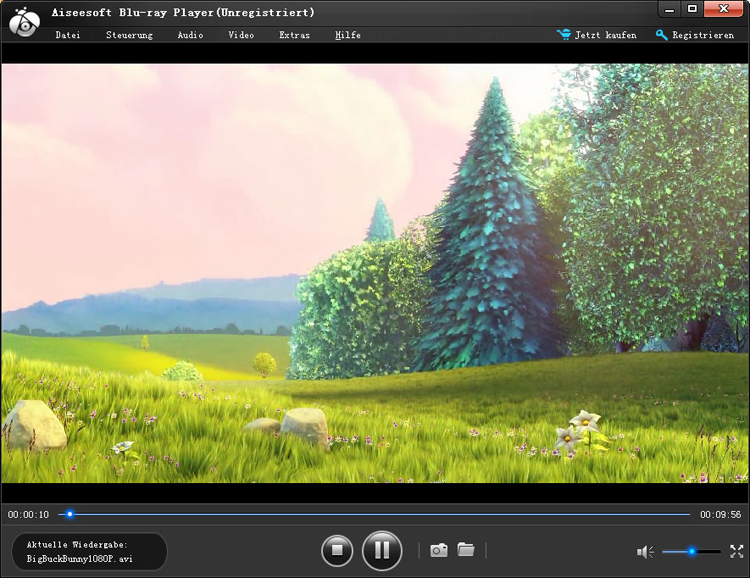Open the Steuerung menu
The width and height of the screenshot is (750, 578).
(x=129, y=35)
